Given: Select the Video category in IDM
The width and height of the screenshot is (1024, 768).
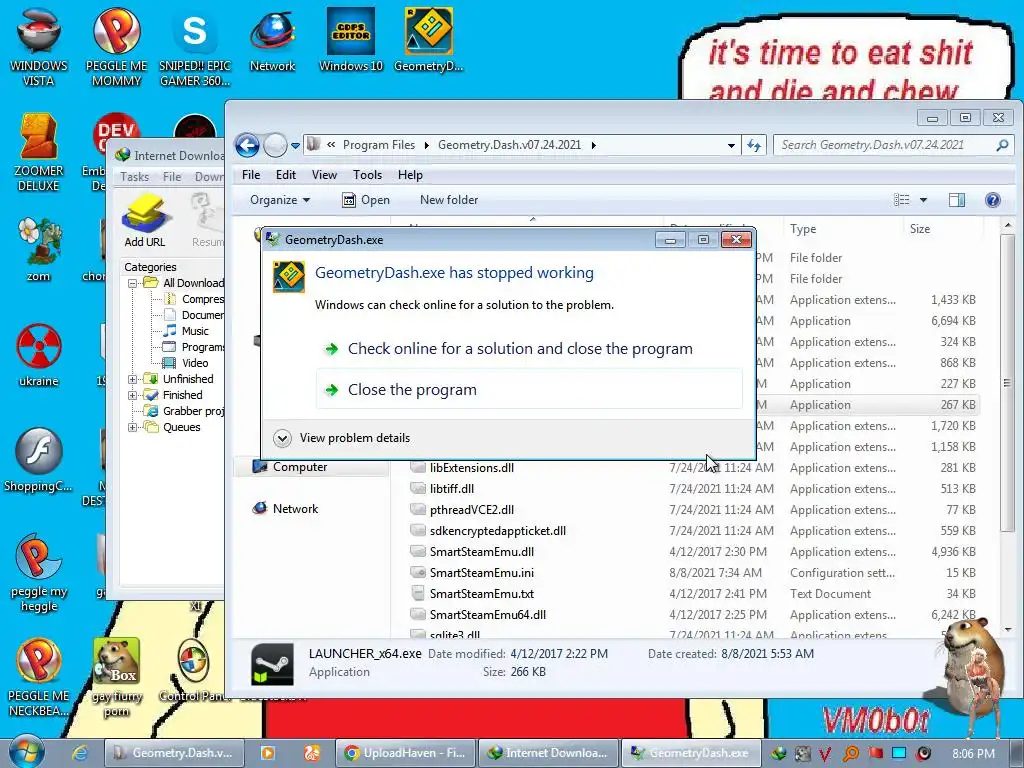Looking at the screenshot, I should 187,363.
